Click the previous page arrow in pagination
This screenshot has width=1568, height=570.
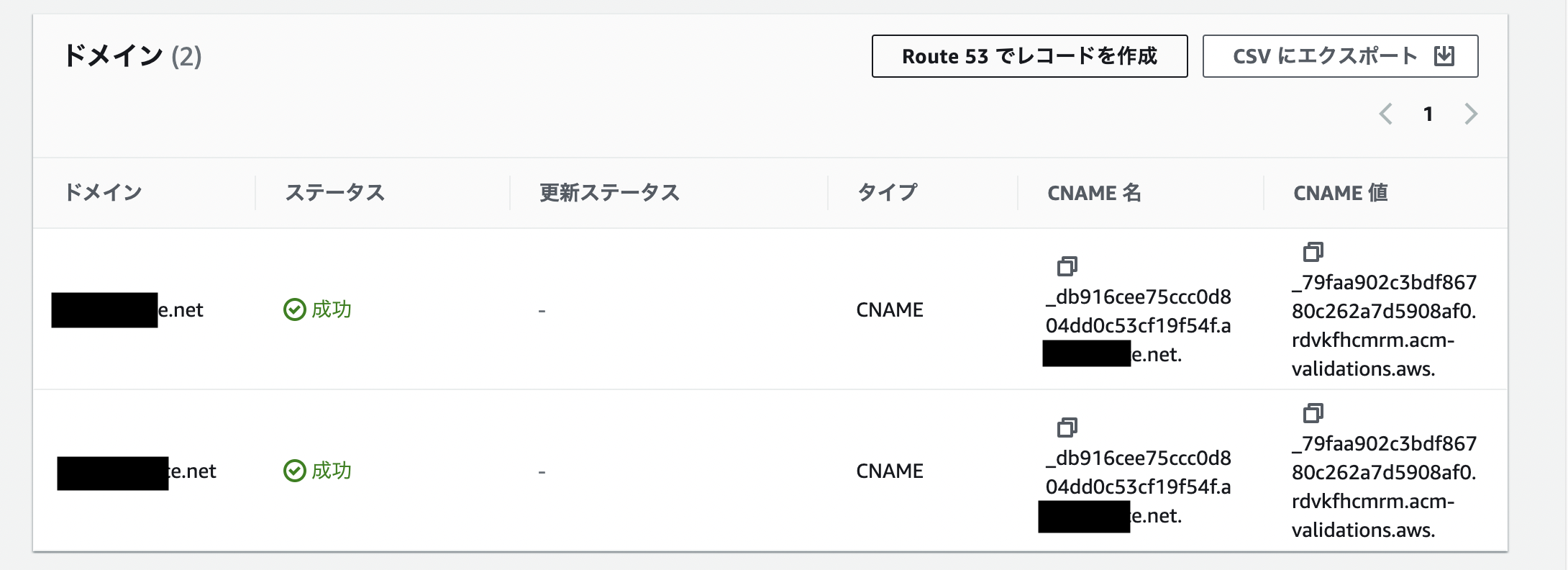1385,113
